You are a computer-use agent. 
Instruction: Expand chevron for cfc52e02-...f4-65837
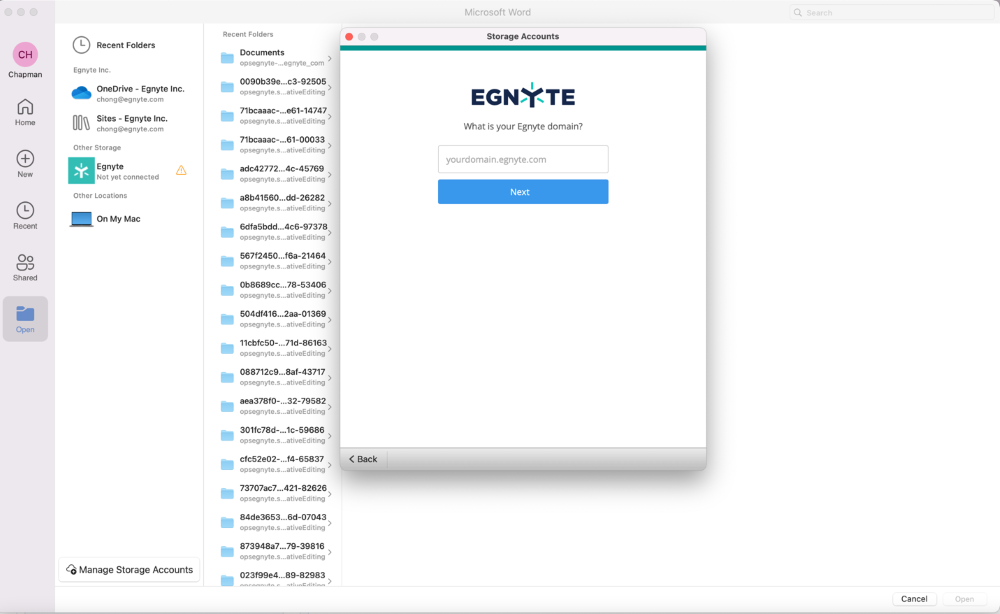[x=330, y=465]
